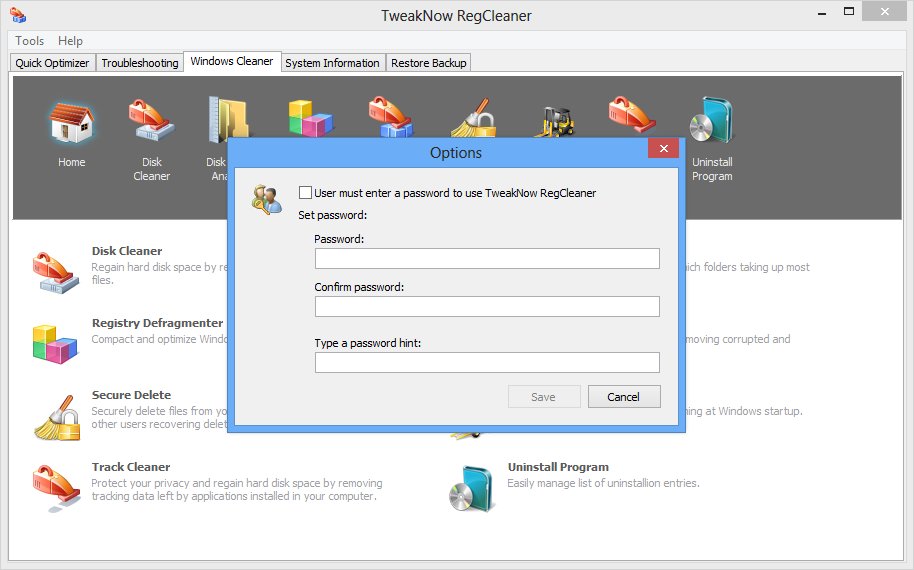The width and height of the screenshot is (914, 570).
Task: Maximize the TweakNow RegCleaner window
Action: (x=849, y=12)
